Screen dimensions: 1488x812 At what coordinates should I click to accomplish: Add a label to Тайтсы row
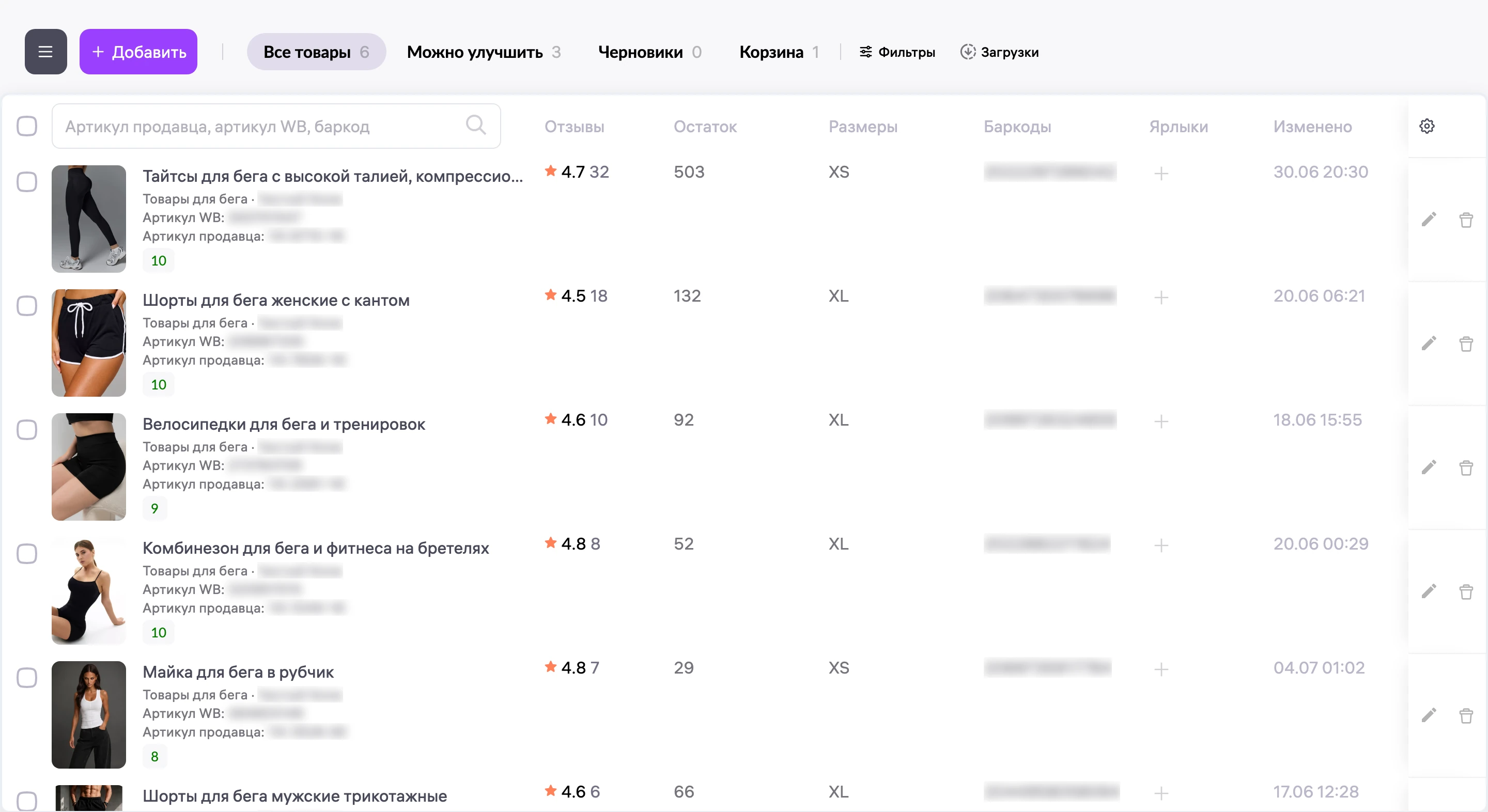pyautogui.click(x=1161, y=173)
